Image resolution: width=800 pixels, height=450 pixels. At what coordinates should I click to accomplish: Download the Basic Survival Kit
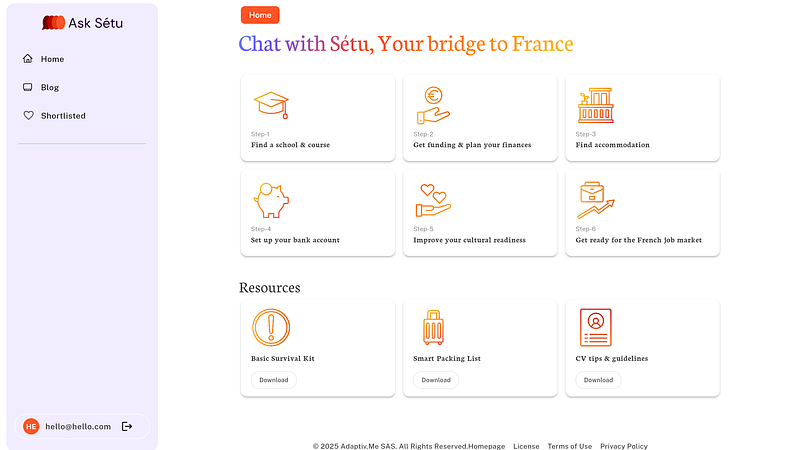point(273,380)
